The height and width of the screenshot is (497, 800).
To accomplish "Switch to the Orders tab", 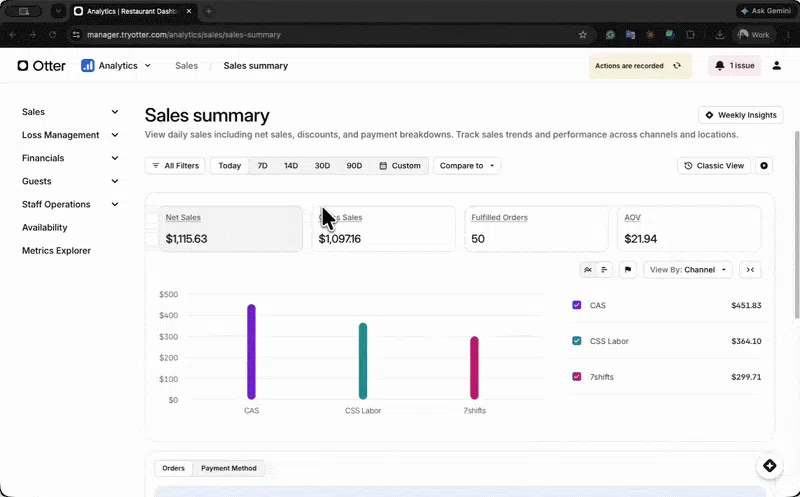I will [x=173, y=468].
